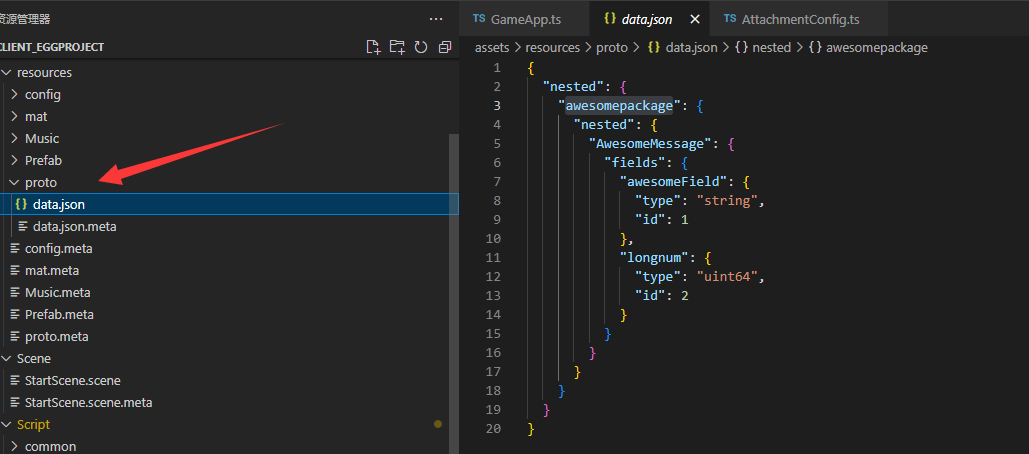Expand the Prefab folder

pos(42,160)
